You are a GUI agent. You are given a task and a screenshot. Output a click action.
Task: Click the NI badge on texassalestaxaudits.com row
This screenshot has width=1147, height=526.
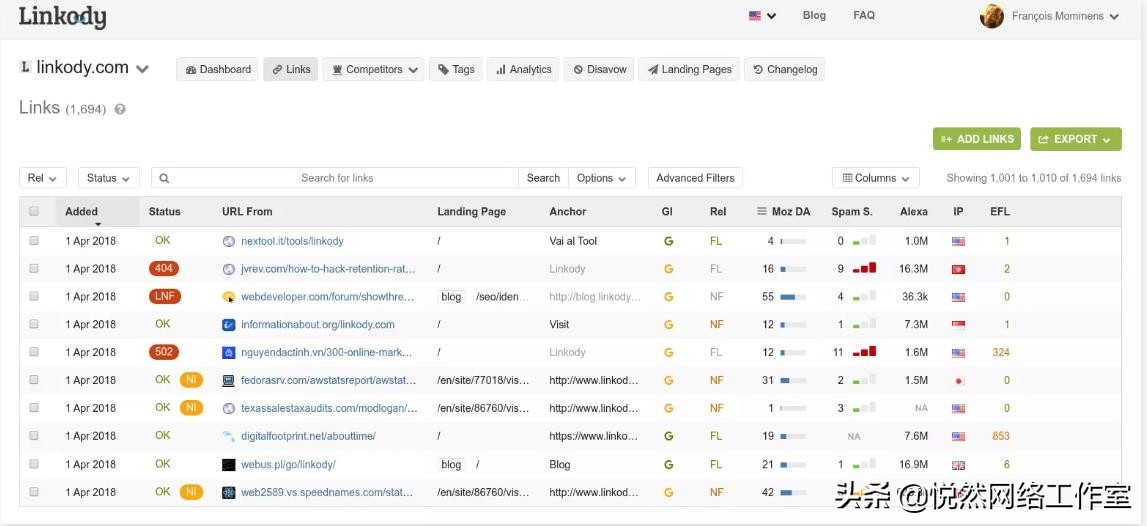click(x=191, y=407)
